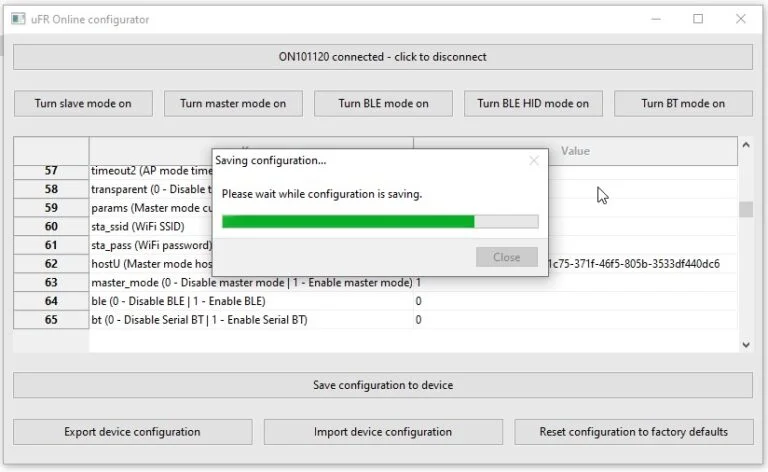Turn BT mode on

(x=683, y=103)
